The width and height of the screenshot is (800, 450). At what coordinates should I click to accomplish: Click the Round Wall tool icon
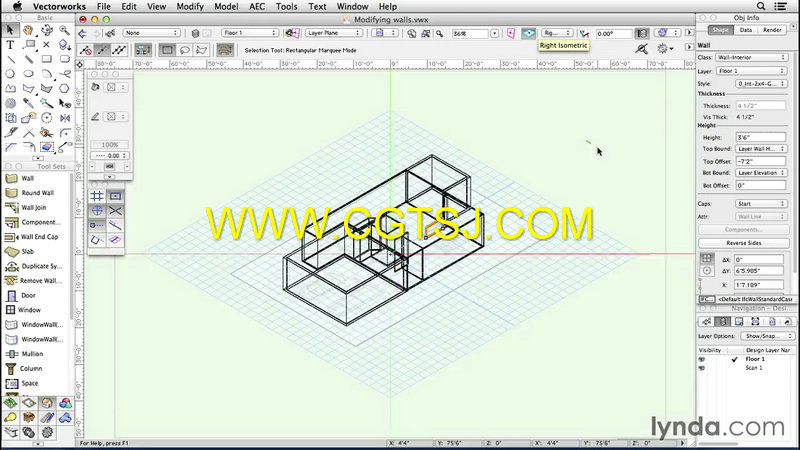click(x=11, y=193)
